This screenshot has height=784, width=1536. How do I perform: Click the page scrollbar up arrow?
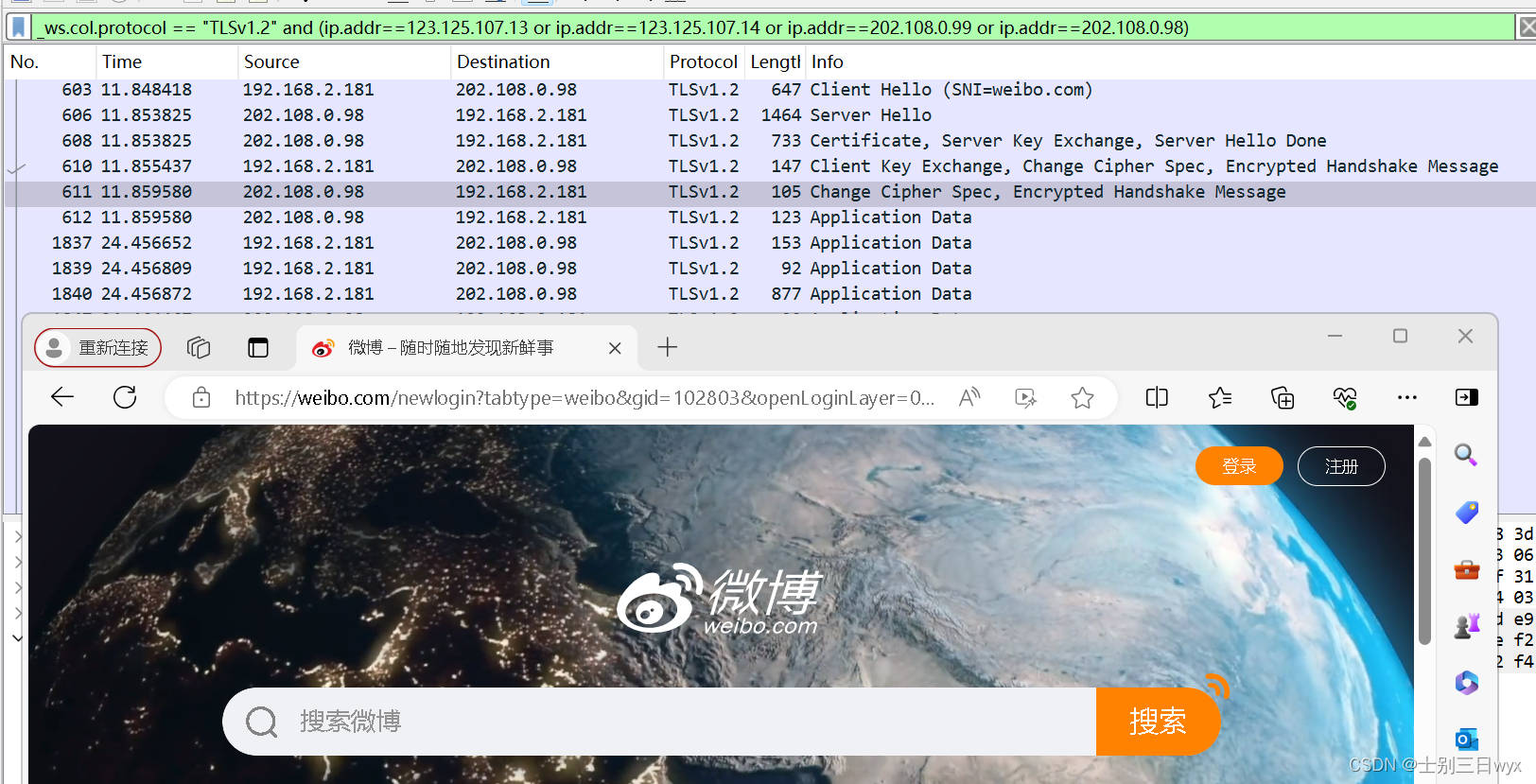(x=1424, y=442)
